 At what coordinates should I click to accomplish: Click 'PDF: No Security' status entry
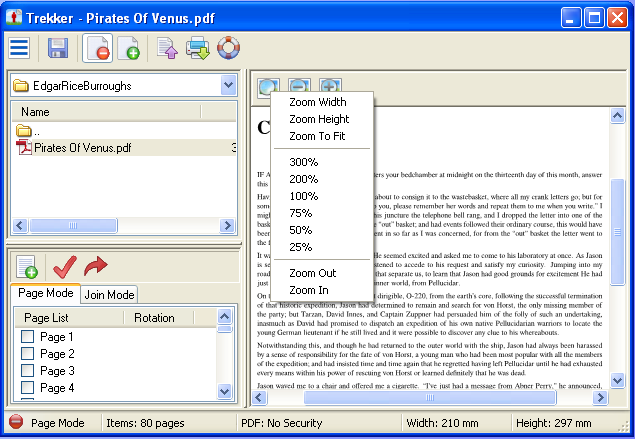pos(281,423)
